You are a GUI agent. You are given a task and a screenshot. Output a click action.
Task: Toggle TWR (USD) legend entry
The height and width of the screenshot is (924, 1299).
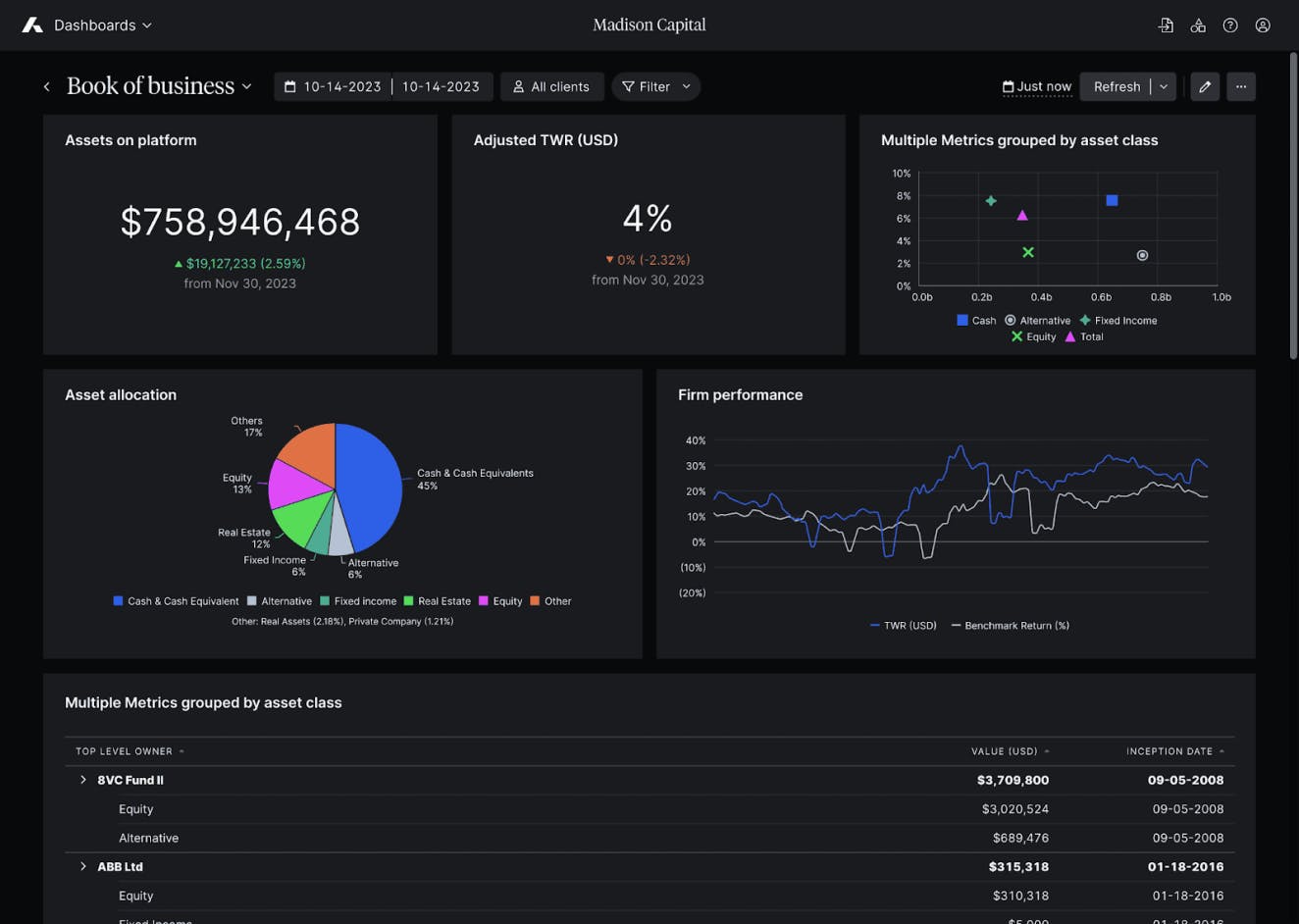click(903, 626)
